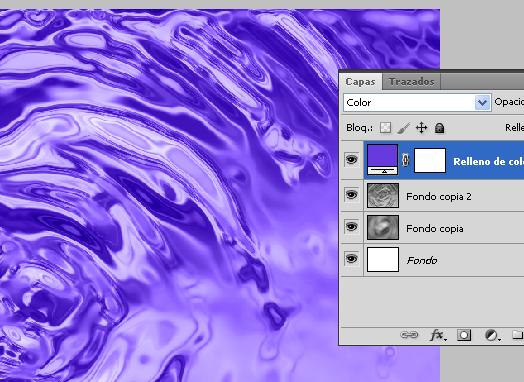The height and width of the screenshot is (382, 524).
Task: Open the fx layer style menu
Action: tap(438, 335)
